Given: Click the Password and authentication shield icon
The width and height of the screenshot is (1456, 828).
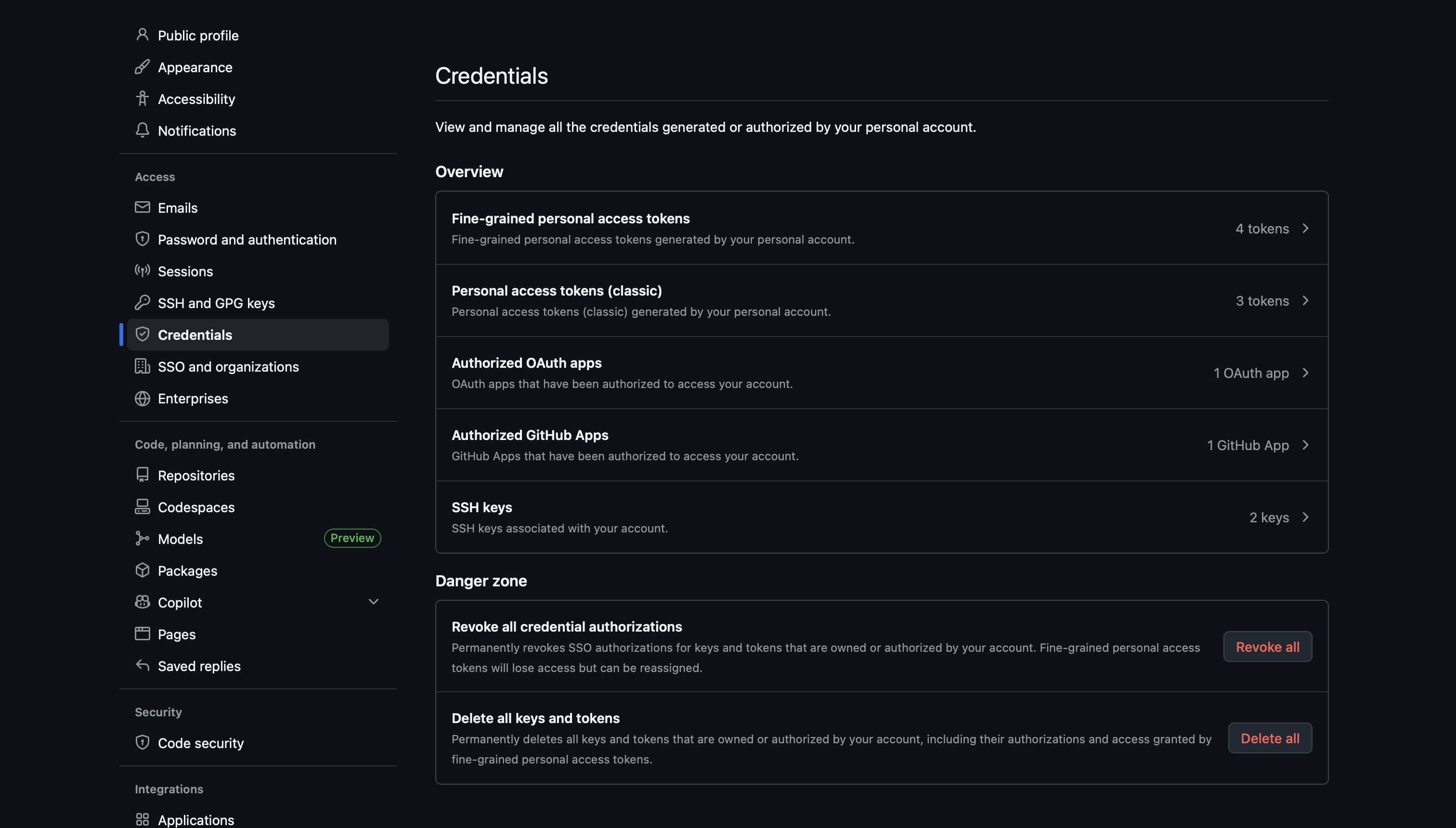Looking at the screenshot, I should (142, 239).
